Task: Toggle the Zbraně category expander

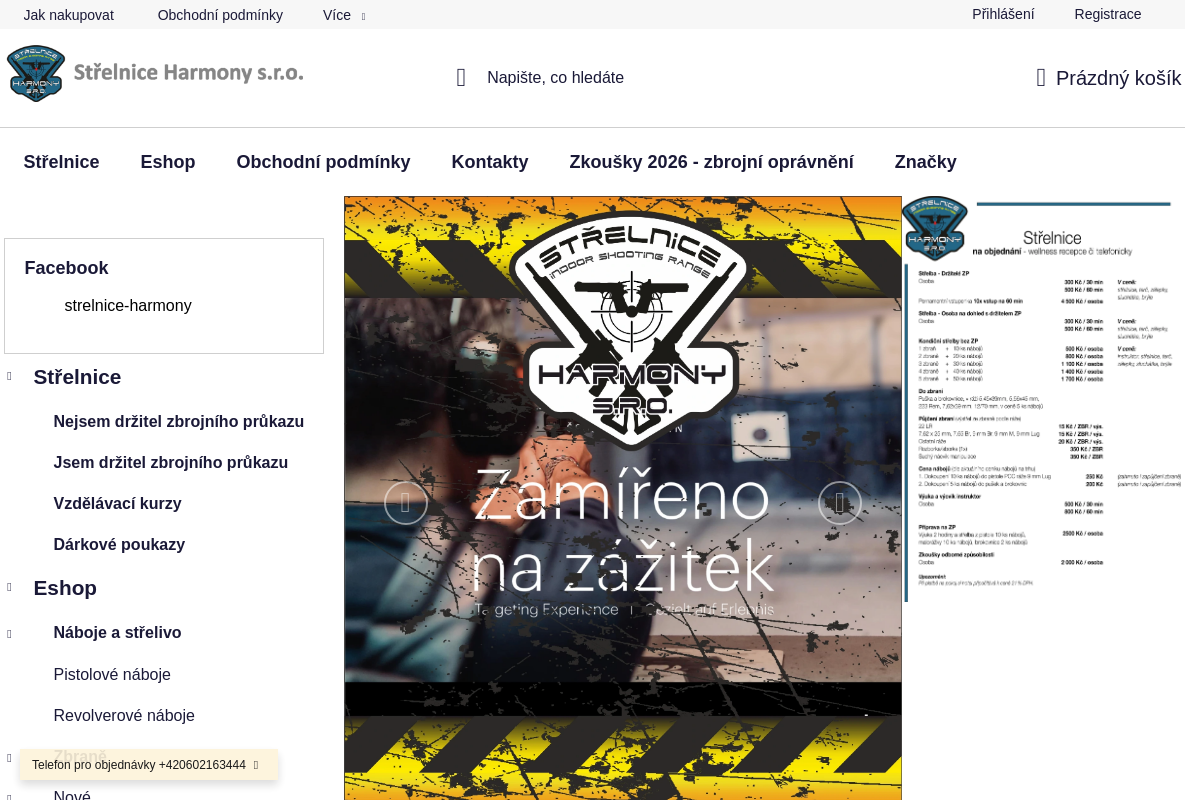Action: (x=10, y=757)
